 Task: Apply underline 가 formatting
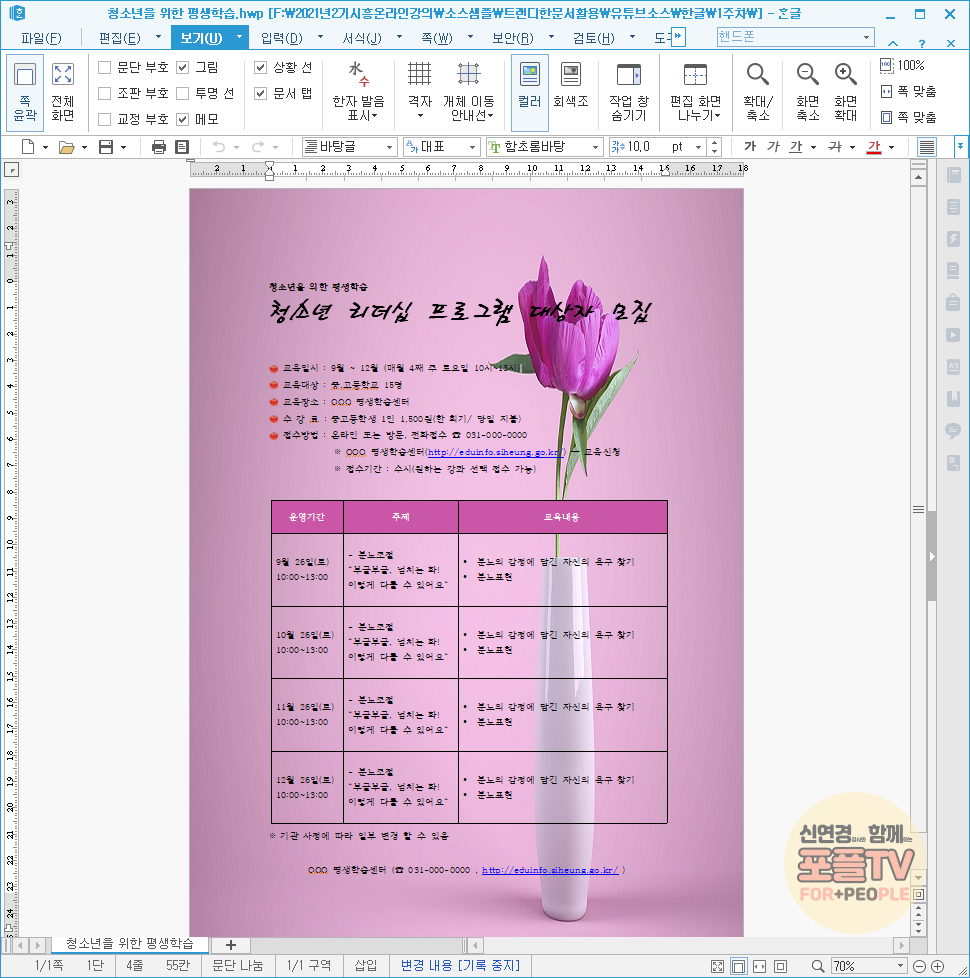pos(796,147)
